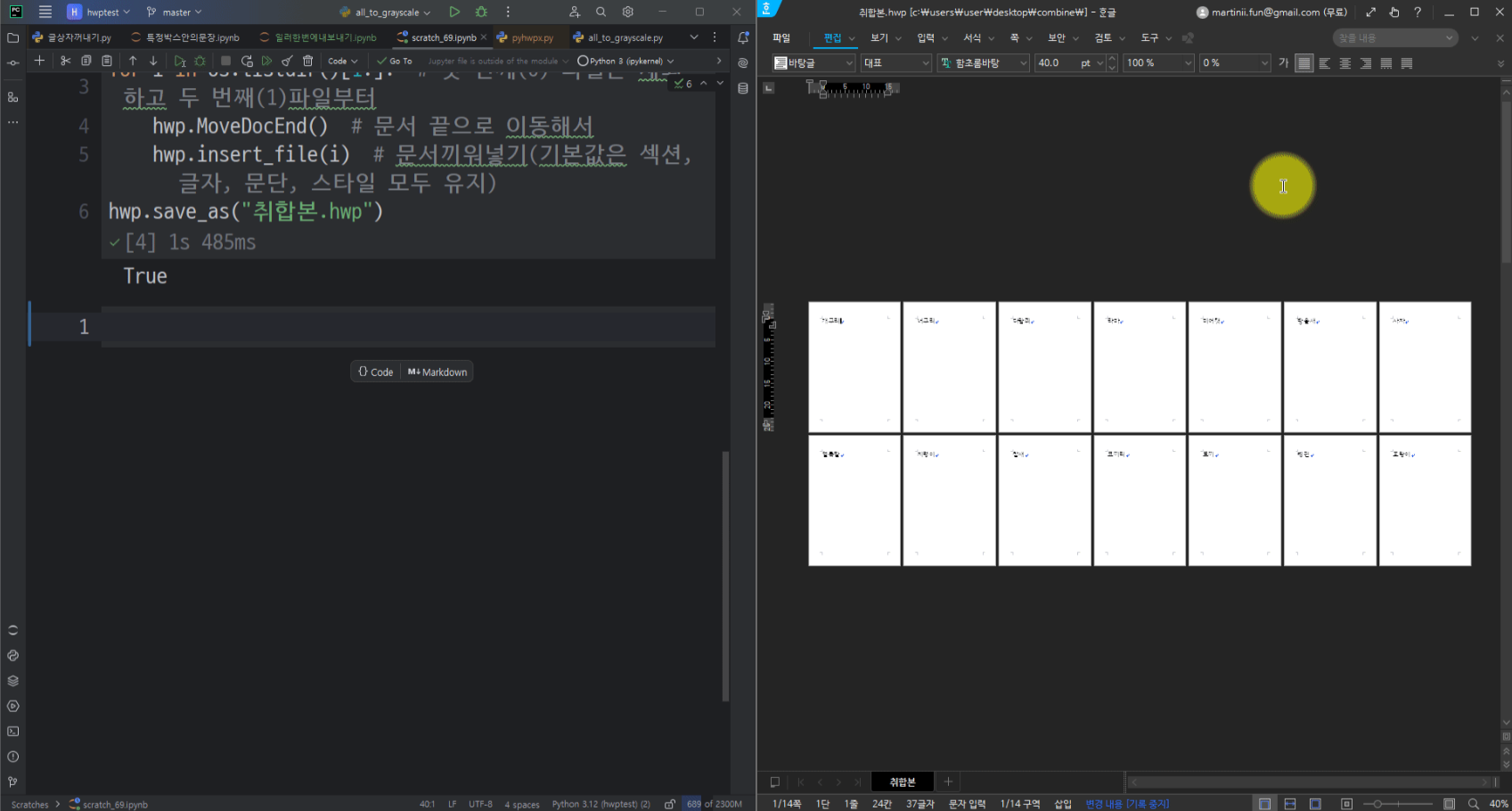This screenshot has width=1512, height=811.
Task: Open PyCharm IDE settings gear
Action: click(628, 12)
